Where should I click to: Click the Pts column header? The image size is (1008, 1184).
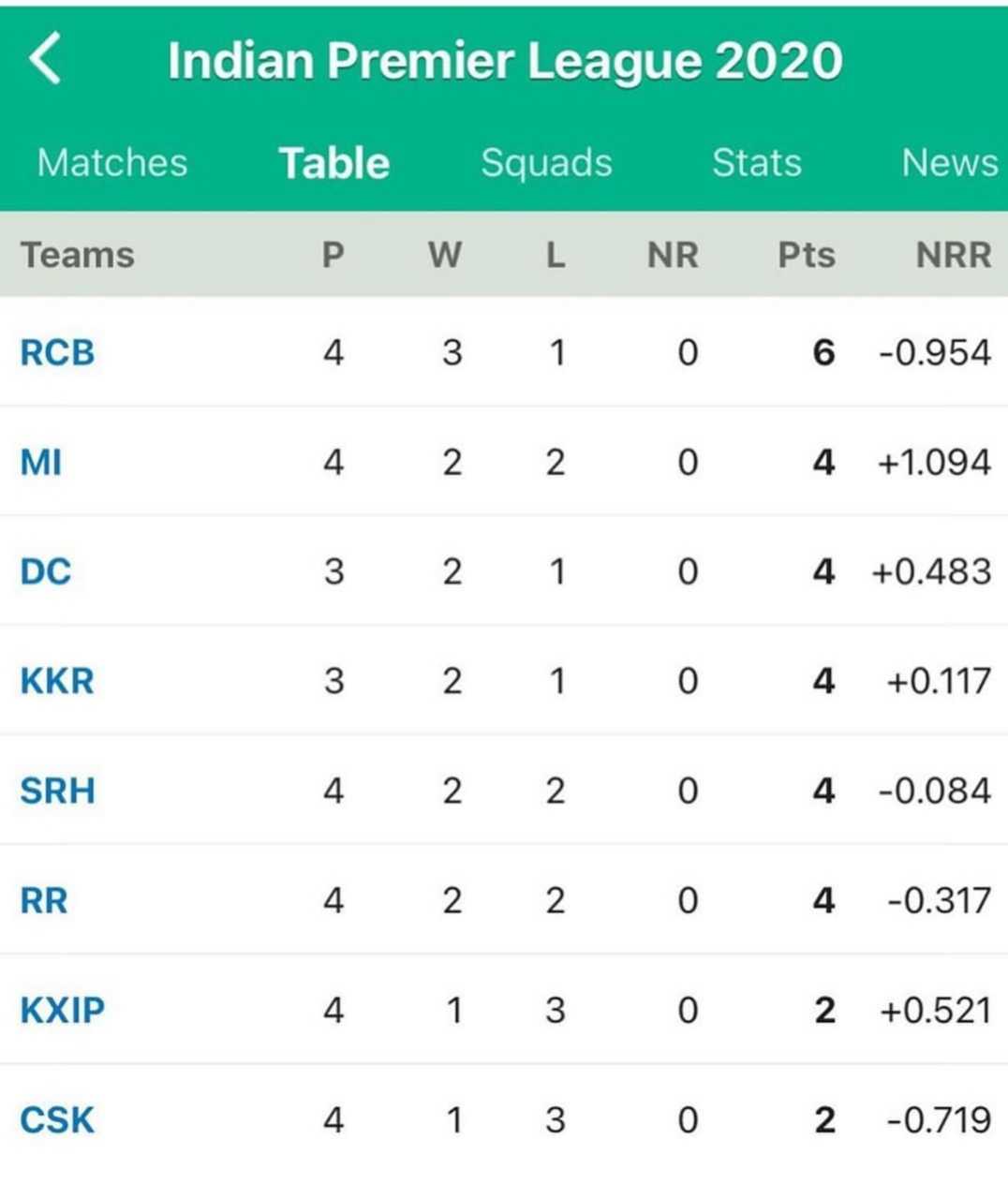tap(806, 255)
